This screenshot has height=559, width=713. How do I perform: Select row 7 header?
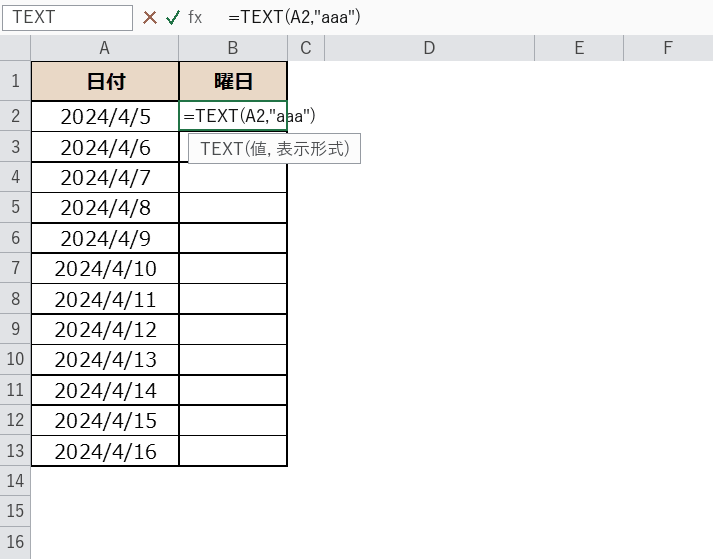coord(15,268)
